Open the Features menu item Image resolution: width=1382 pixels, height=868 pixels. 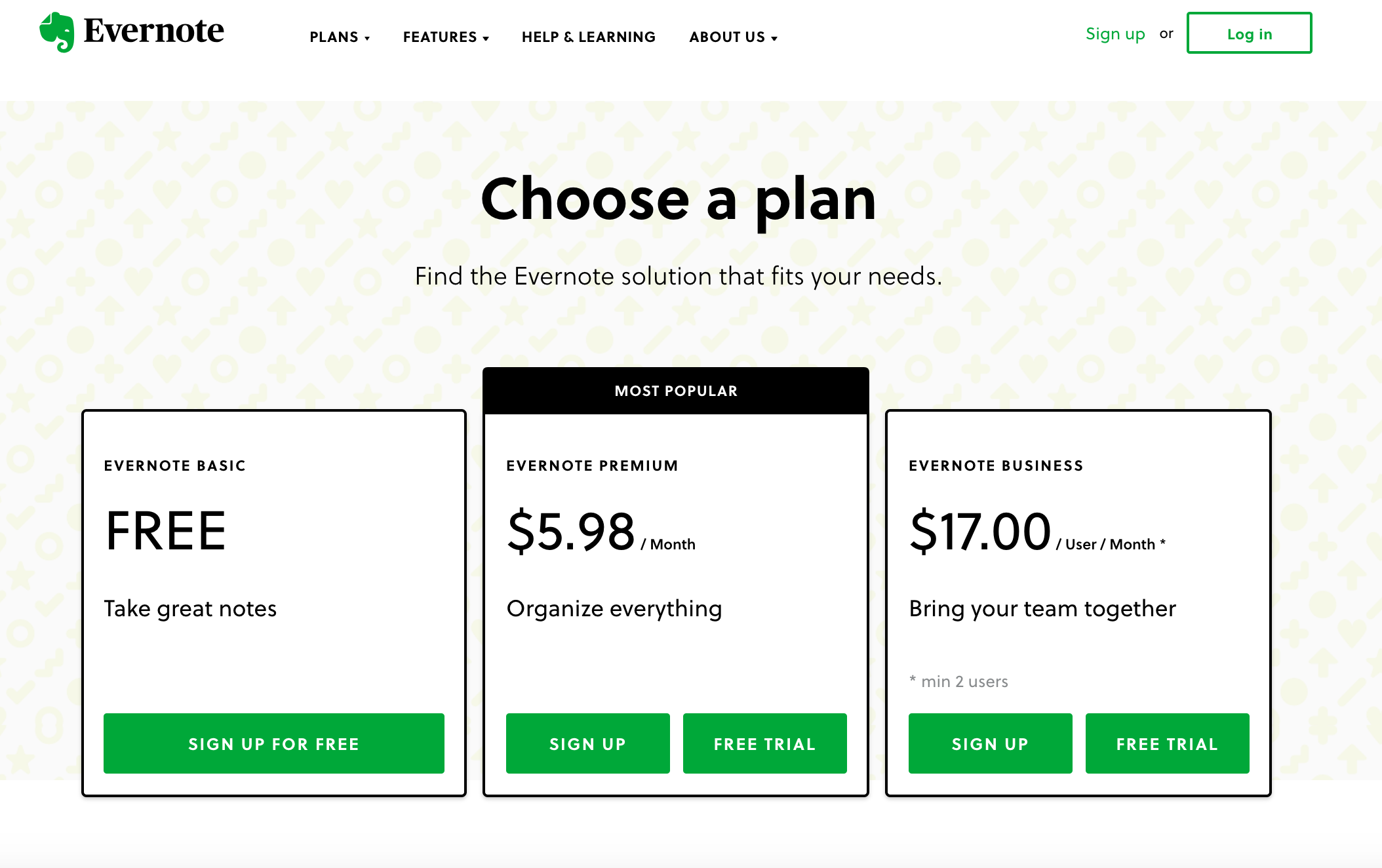440,37
